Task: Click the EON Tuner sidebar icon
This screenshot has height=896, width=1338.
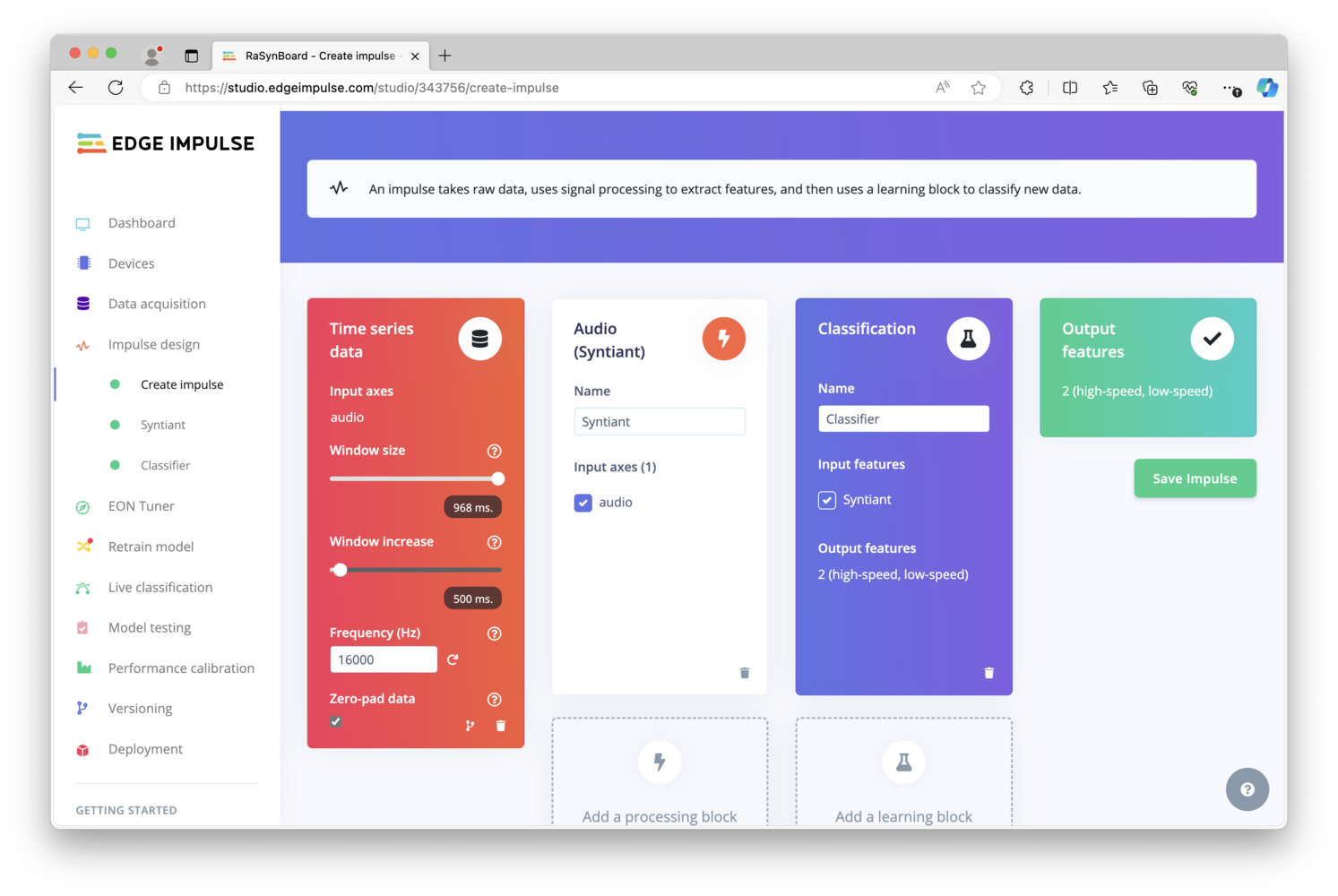Action: pos(82,507)
